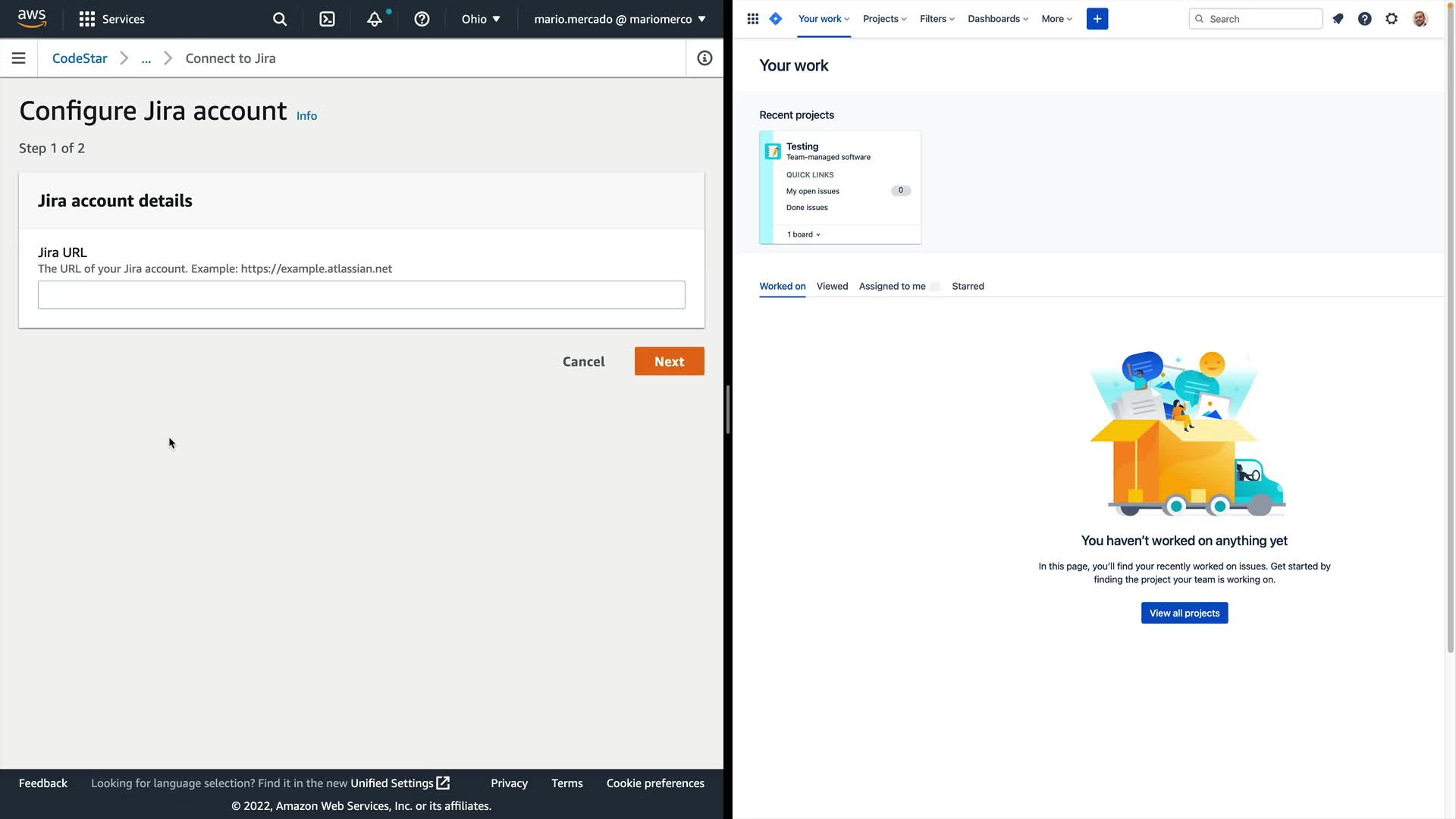Expand the Jira Projects menu
This screenshot has width=1456, height=819.
[x=884, y=19]
